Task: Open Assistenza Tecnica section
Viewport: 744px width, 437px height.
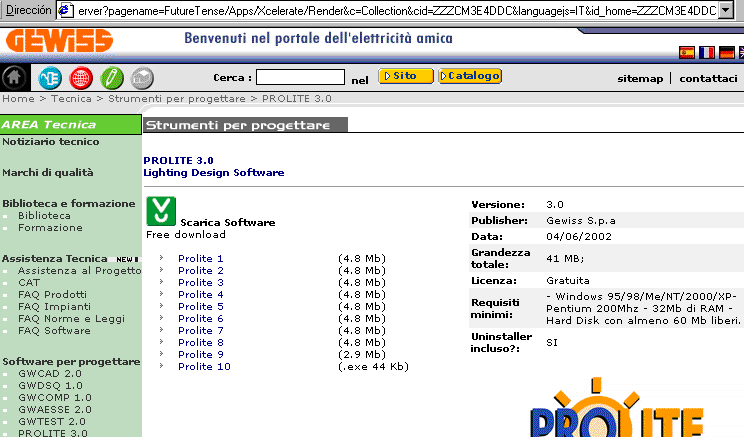Action: [55, 259]
